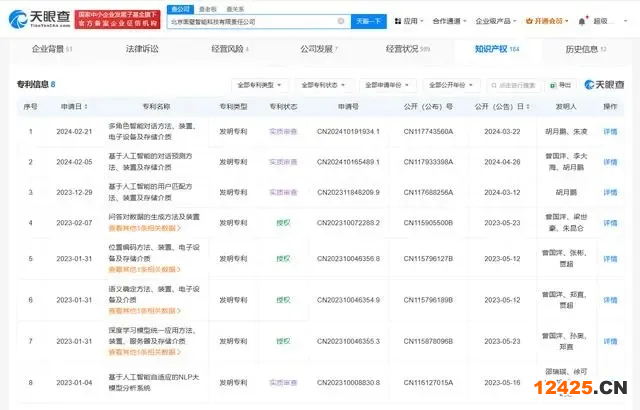
Task: Switch to the 经营状况 tab
Action: pos(408,49)
